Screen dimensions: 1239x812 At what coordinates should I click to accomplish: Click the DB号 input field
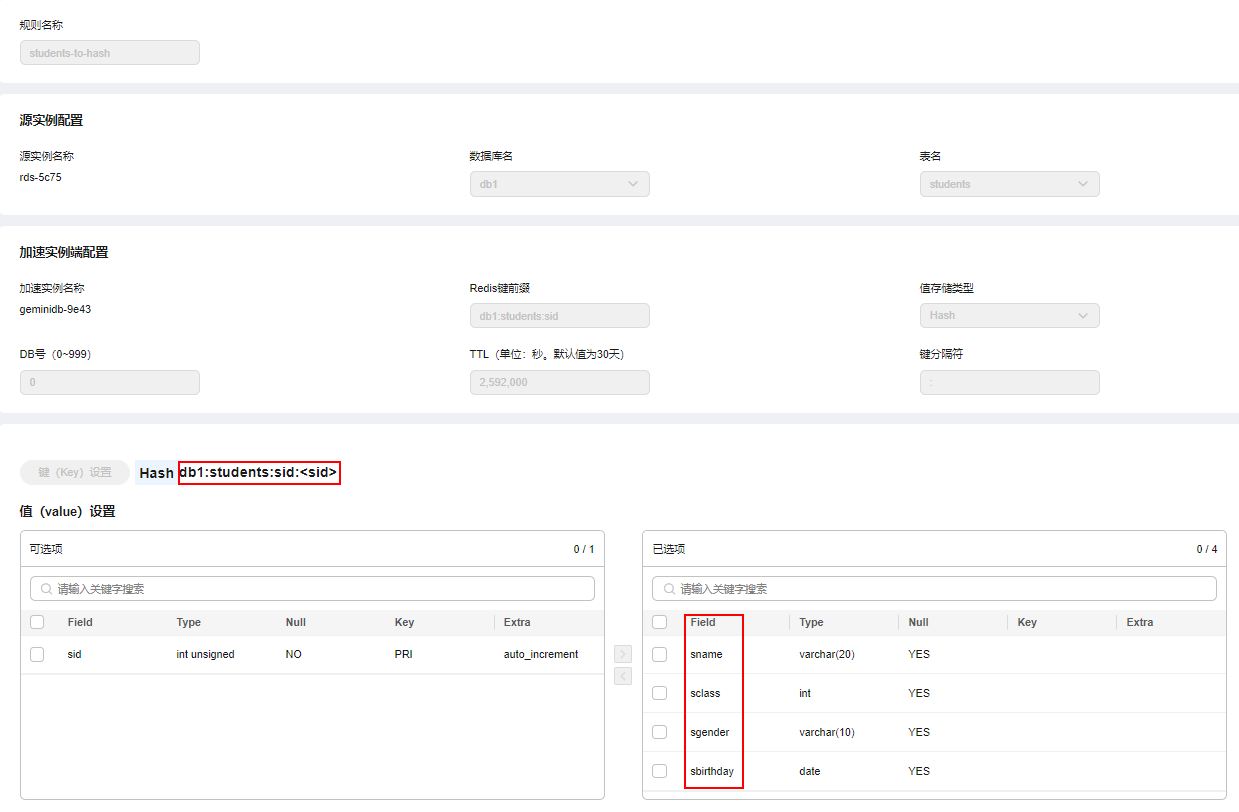coord(109,382)
